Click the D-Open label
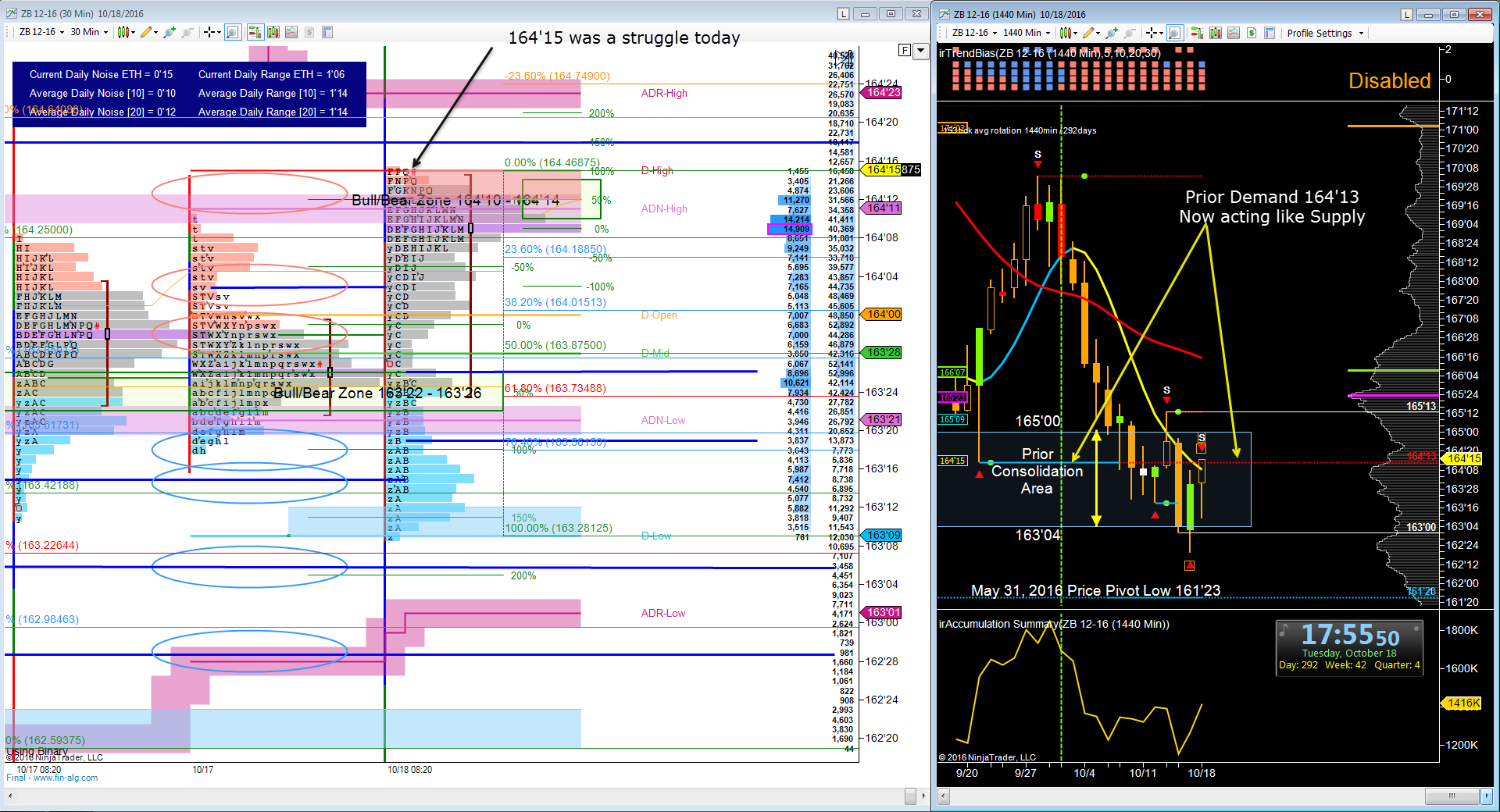 (x=659, y=315)
